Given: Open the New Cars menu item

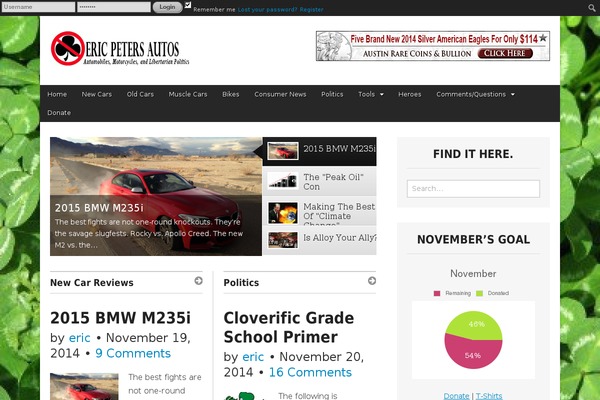Looking at the screenshot, I should pos(96,94).
